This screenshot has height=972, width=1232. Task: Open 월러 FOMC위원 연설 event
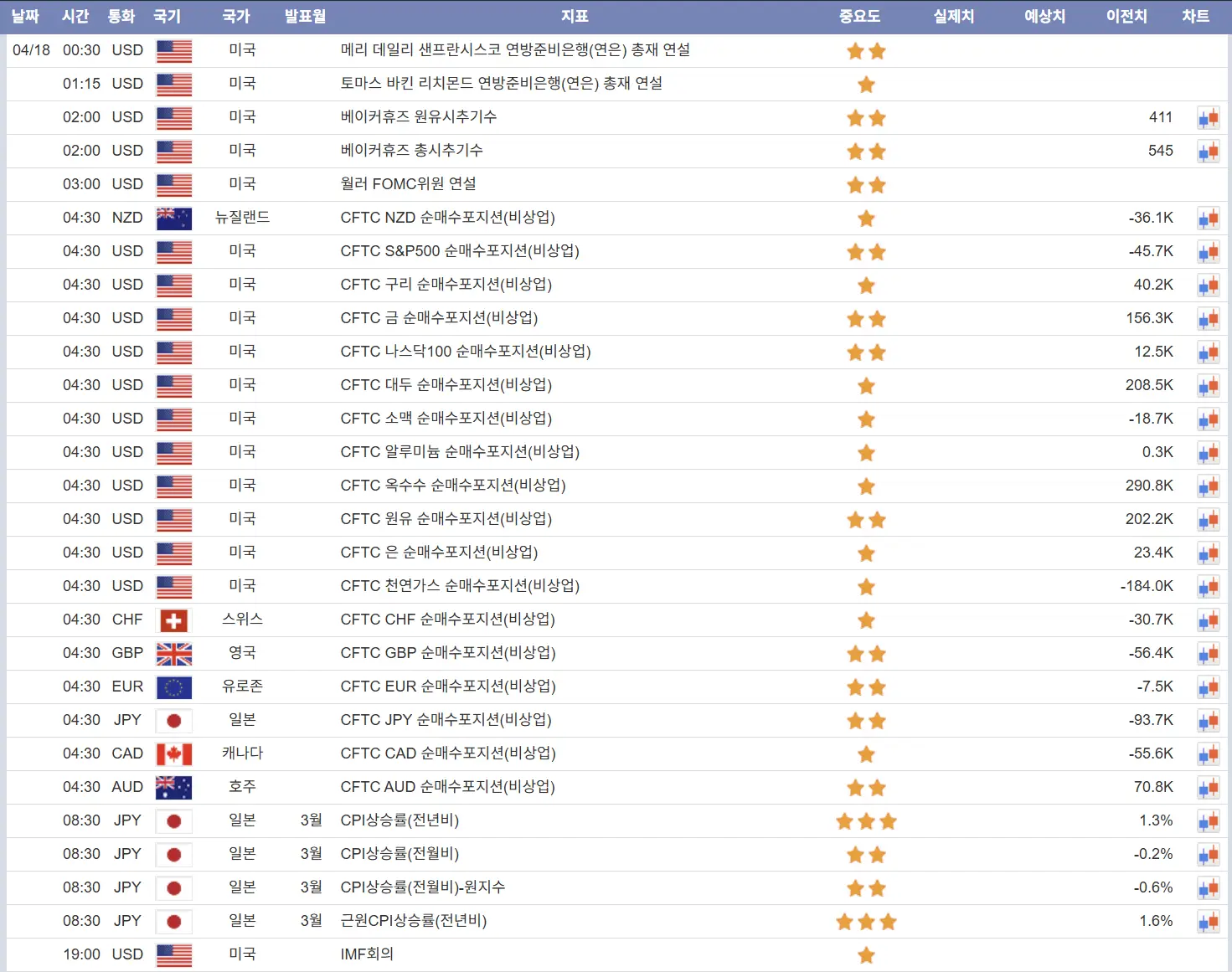pyautogui.click(x=408, y=184)
